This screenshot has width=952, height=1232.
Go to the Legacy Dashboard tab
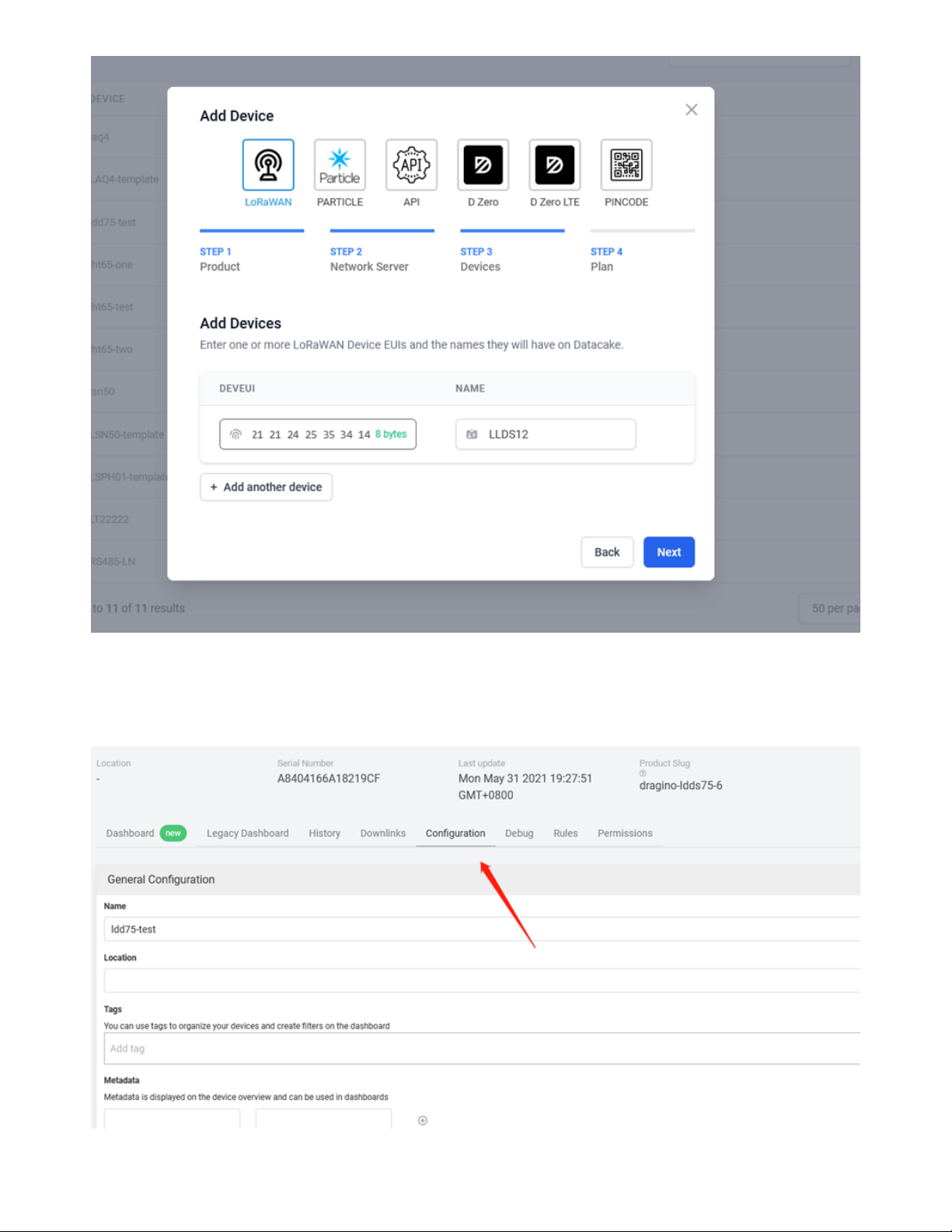pyautogui.click(x=248, y=833)
